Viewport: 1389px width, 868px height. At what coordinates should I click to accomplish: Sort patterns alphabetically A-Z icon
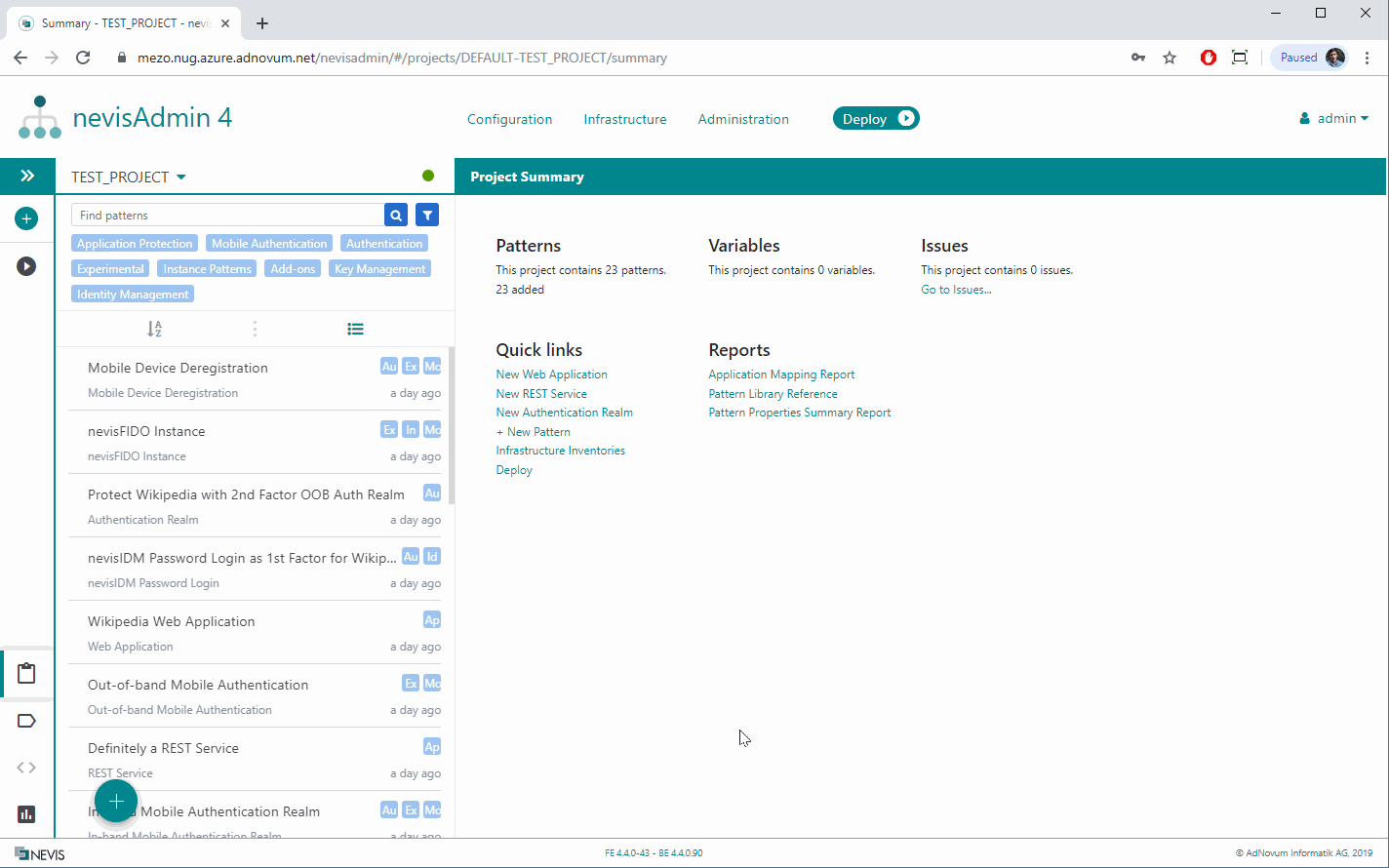154,330
